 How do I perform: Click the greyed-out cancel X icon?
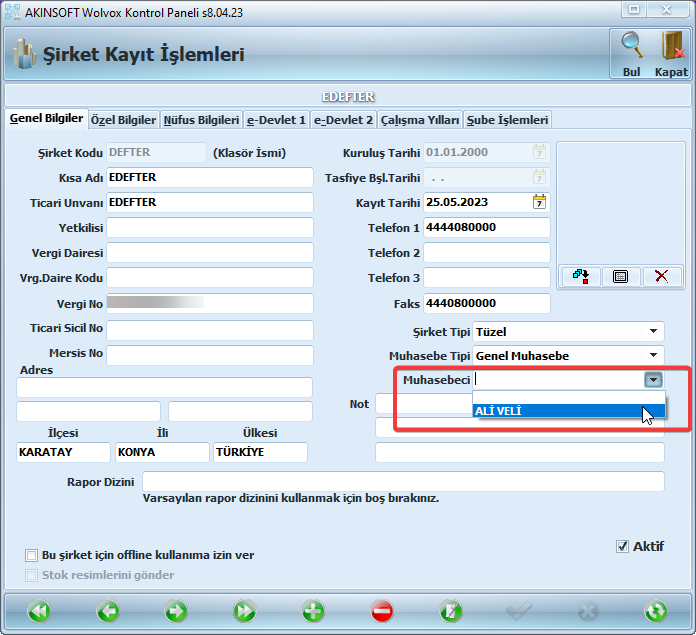click(588, 611)
